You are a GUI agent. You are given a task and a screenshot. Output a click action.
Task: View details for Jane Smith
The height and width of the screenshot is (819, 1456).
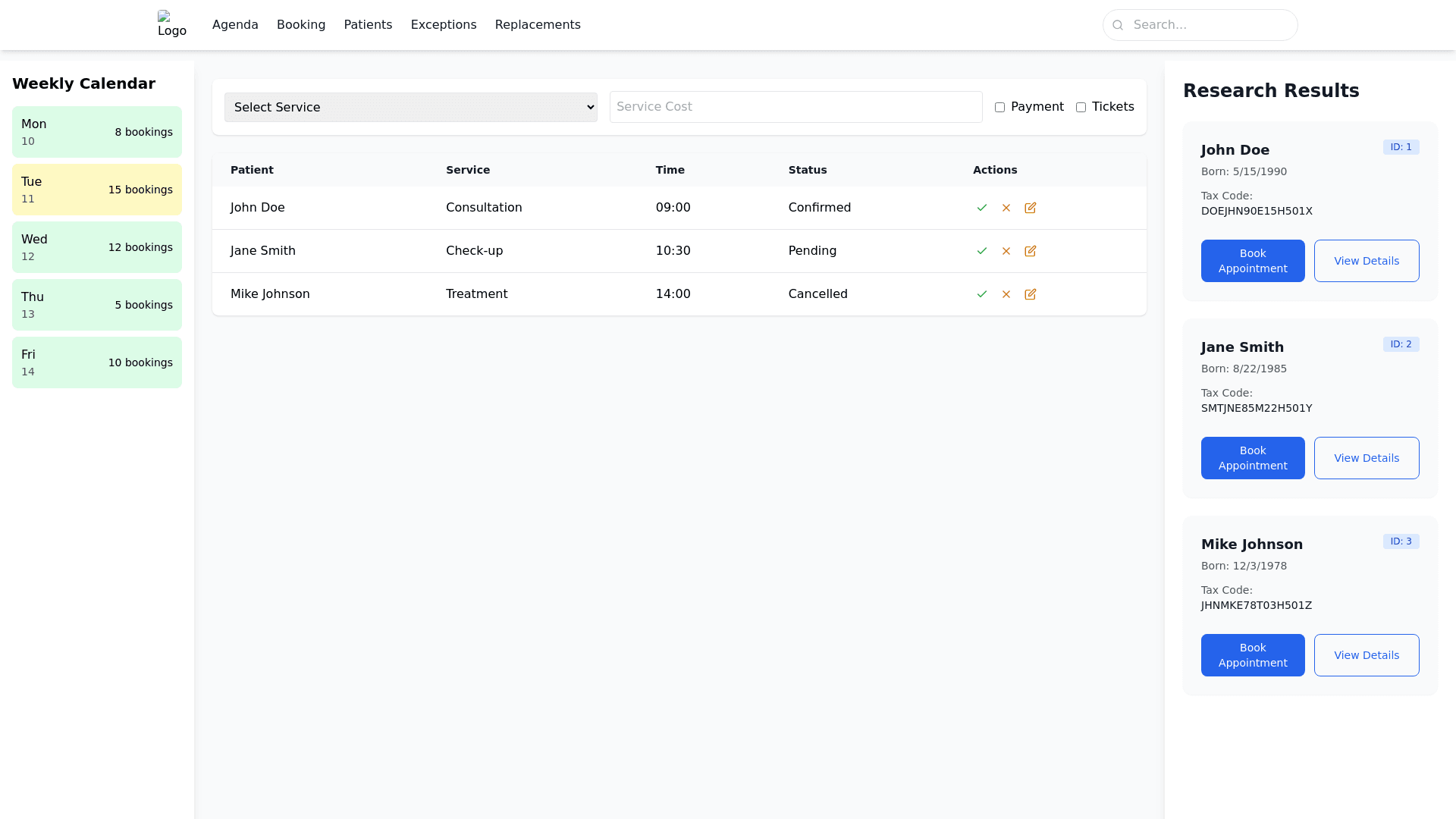1366,458
